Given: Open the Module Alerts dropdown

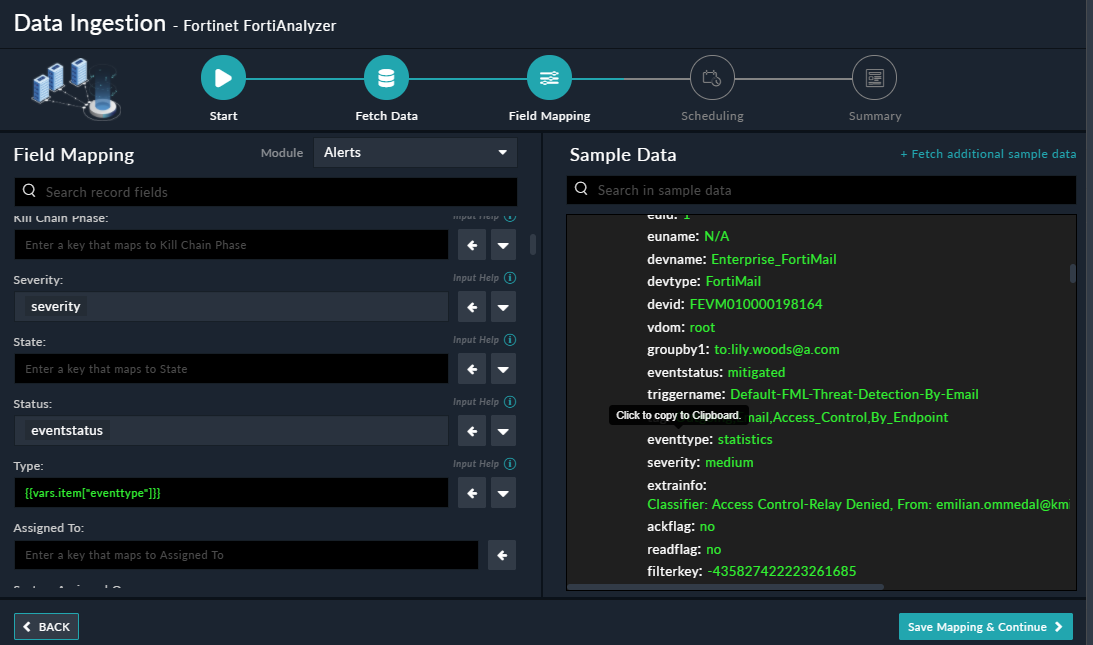Looking at the screenshot, I should (x=415, y=152).
